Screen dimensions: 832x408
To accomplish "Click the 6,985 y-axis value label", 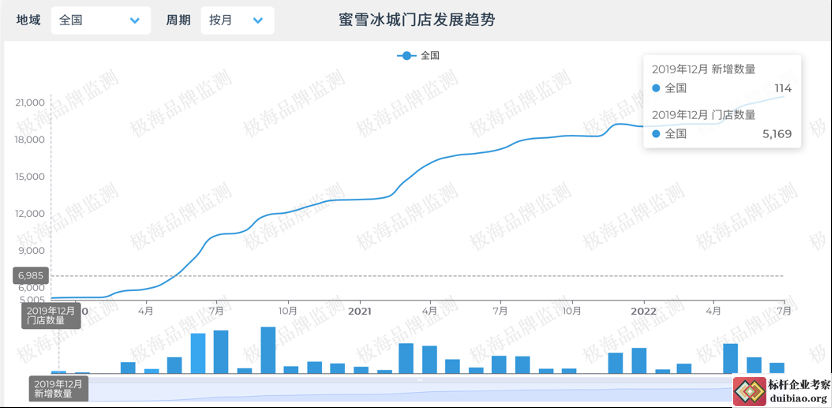I will point(31,275).
